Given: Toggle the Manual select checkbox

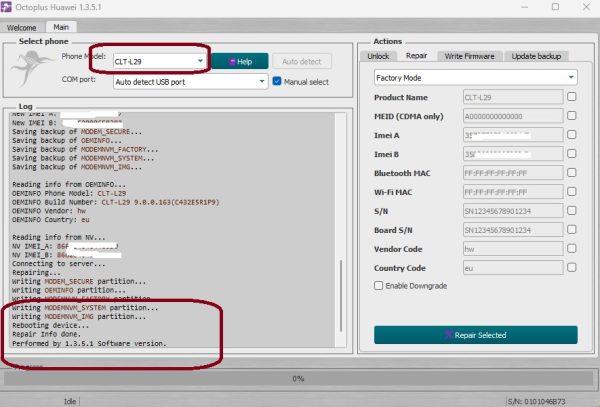Looking at the screenshot, I should click(x=277, y=81).
